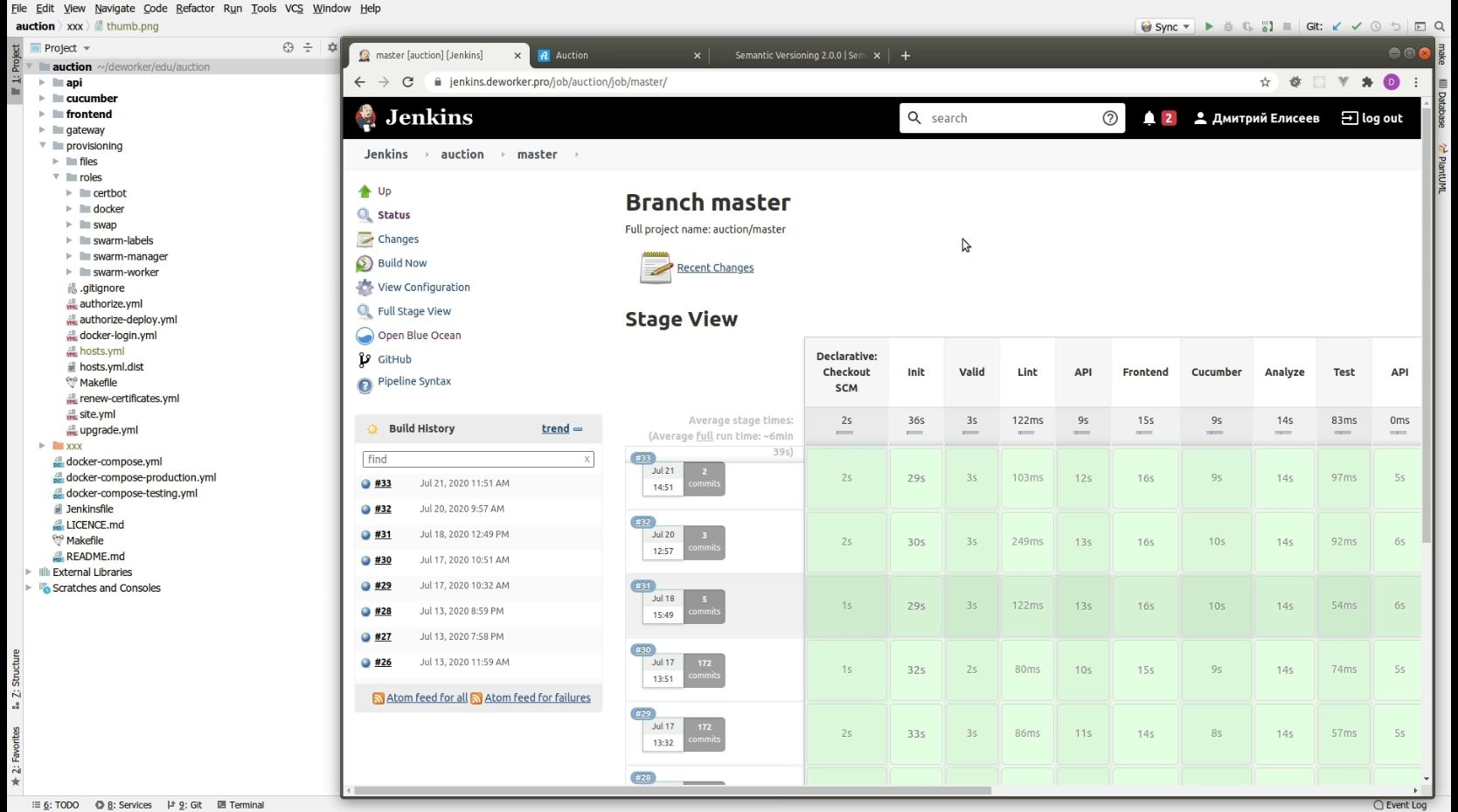Click Jenkins search field

pyautogui.click(x=1013, y=118)
